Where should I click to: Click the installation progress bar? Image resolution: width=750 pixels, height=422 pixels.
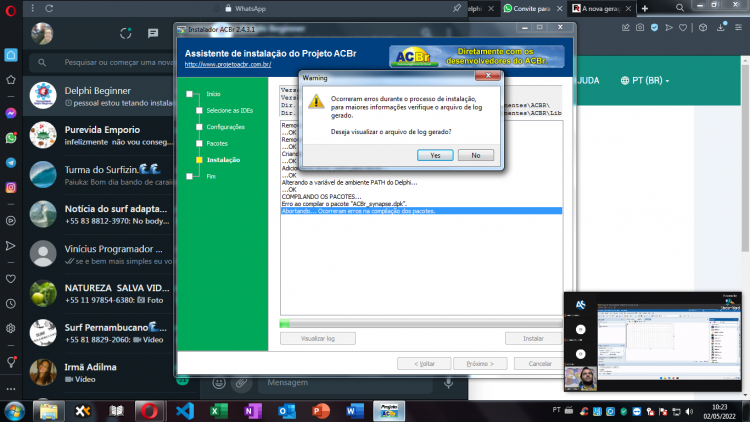pos(421,324)
